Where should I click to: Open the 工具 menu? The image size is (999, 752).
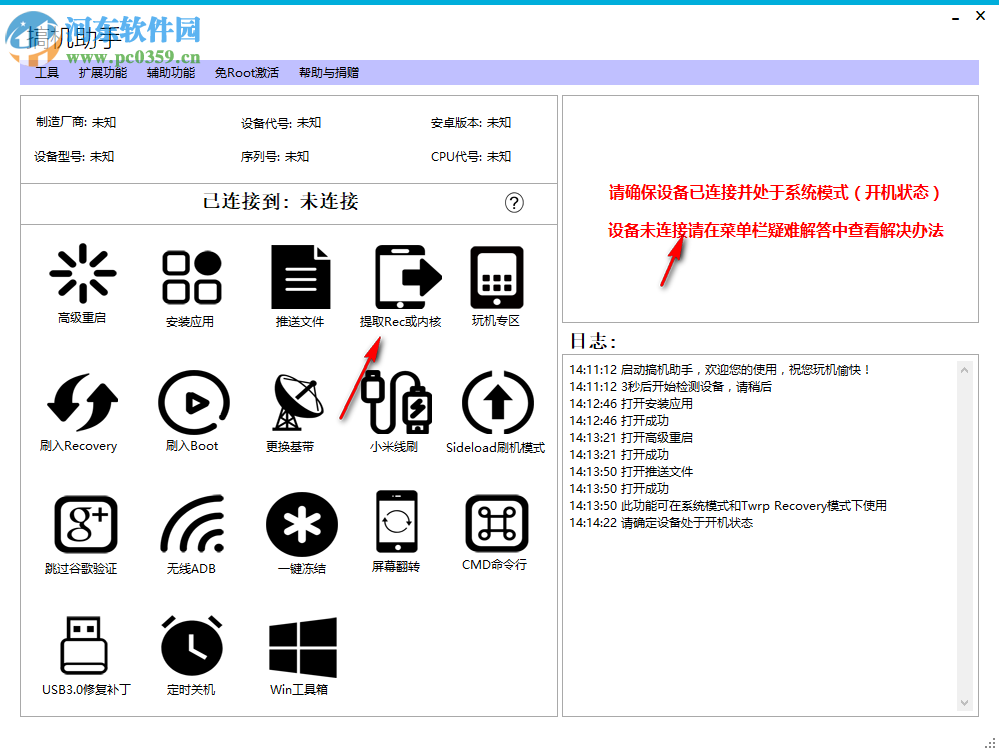47,73
